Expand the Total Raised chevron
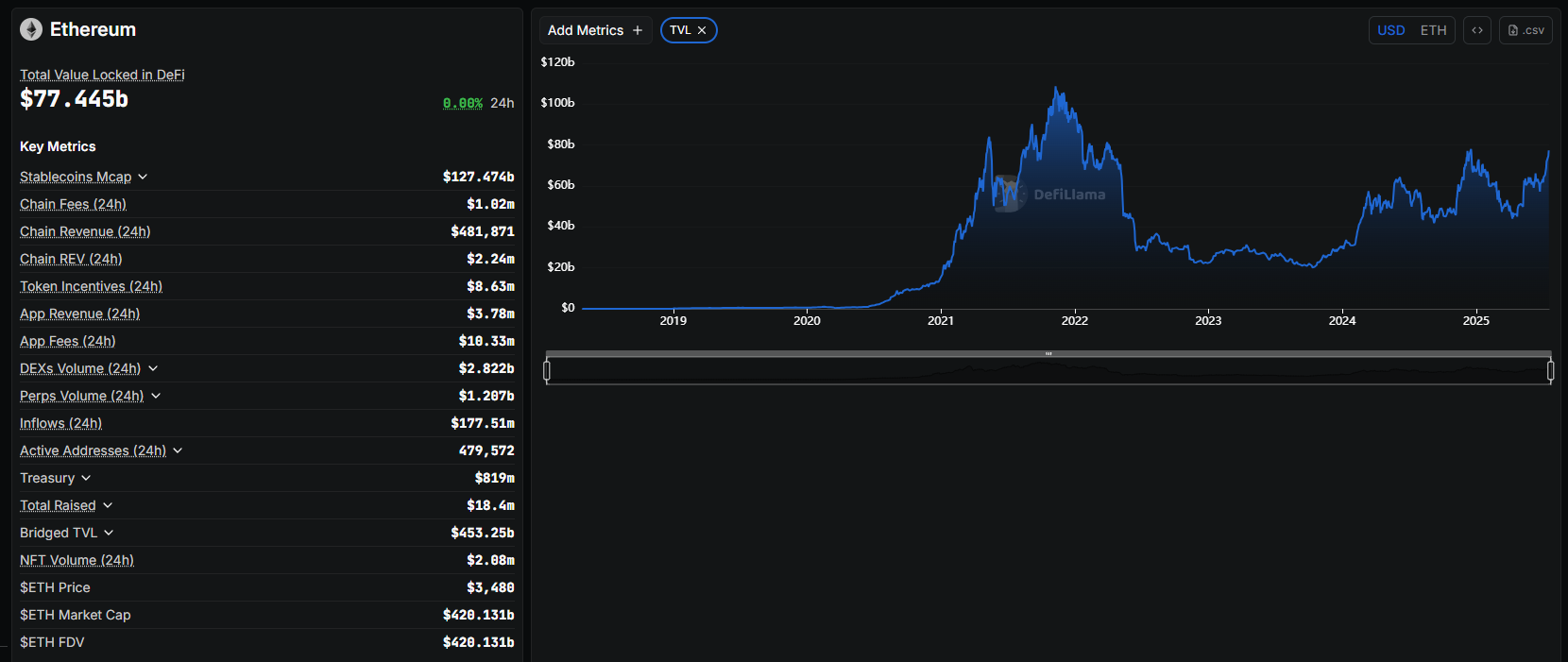The width and height of the screenshot is (1568, 662). click(x=108, y=505)
